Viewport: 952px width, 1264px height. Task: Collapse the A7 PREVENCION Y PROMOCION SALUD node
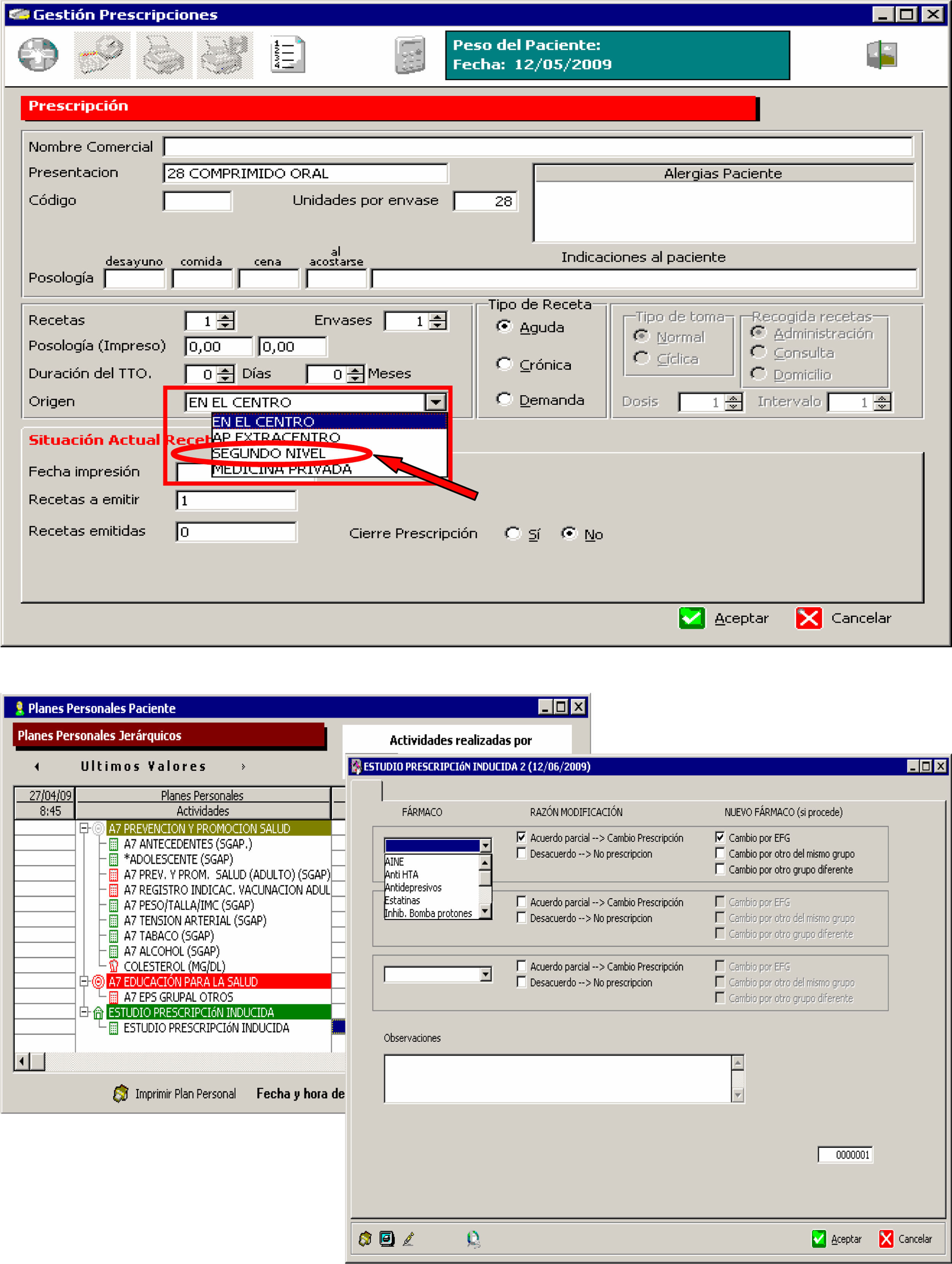point(84,828)
